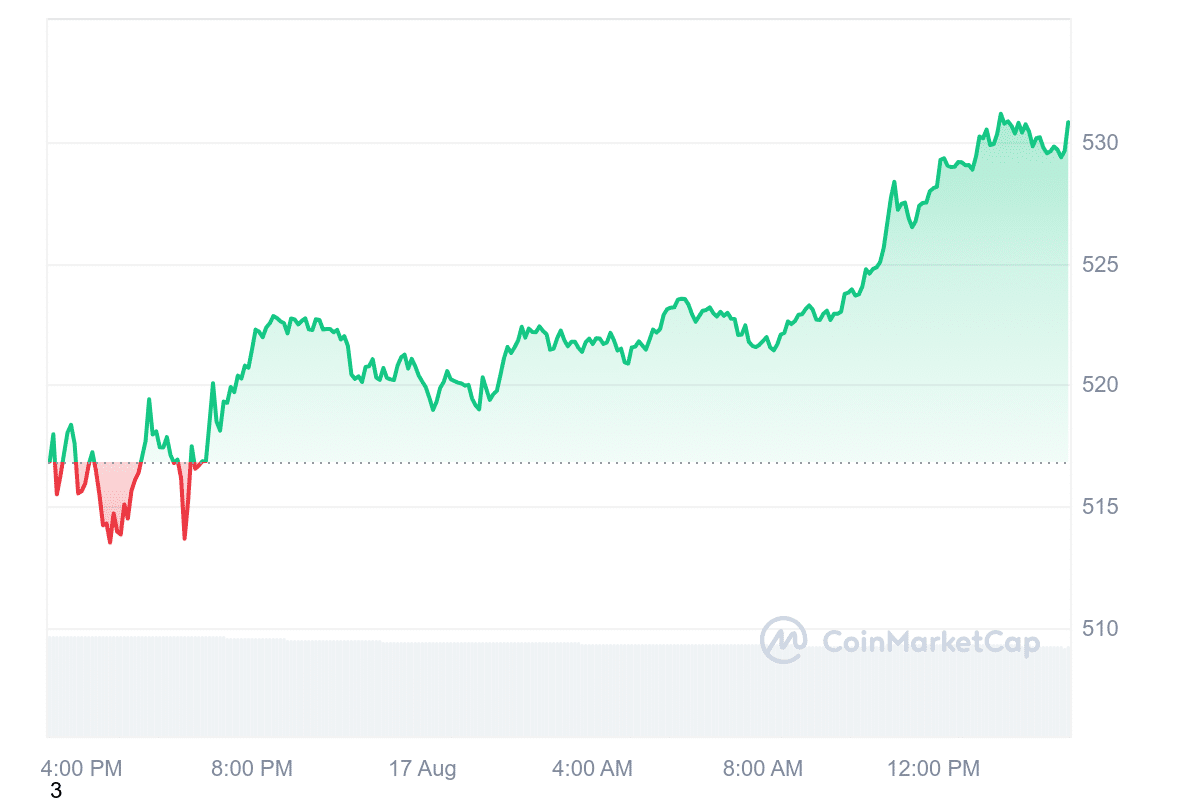Image resolution: width=1200 pixels, height=800 pixels.
Task: Select the first 4:00 PM time label
Action: [81, 769]
